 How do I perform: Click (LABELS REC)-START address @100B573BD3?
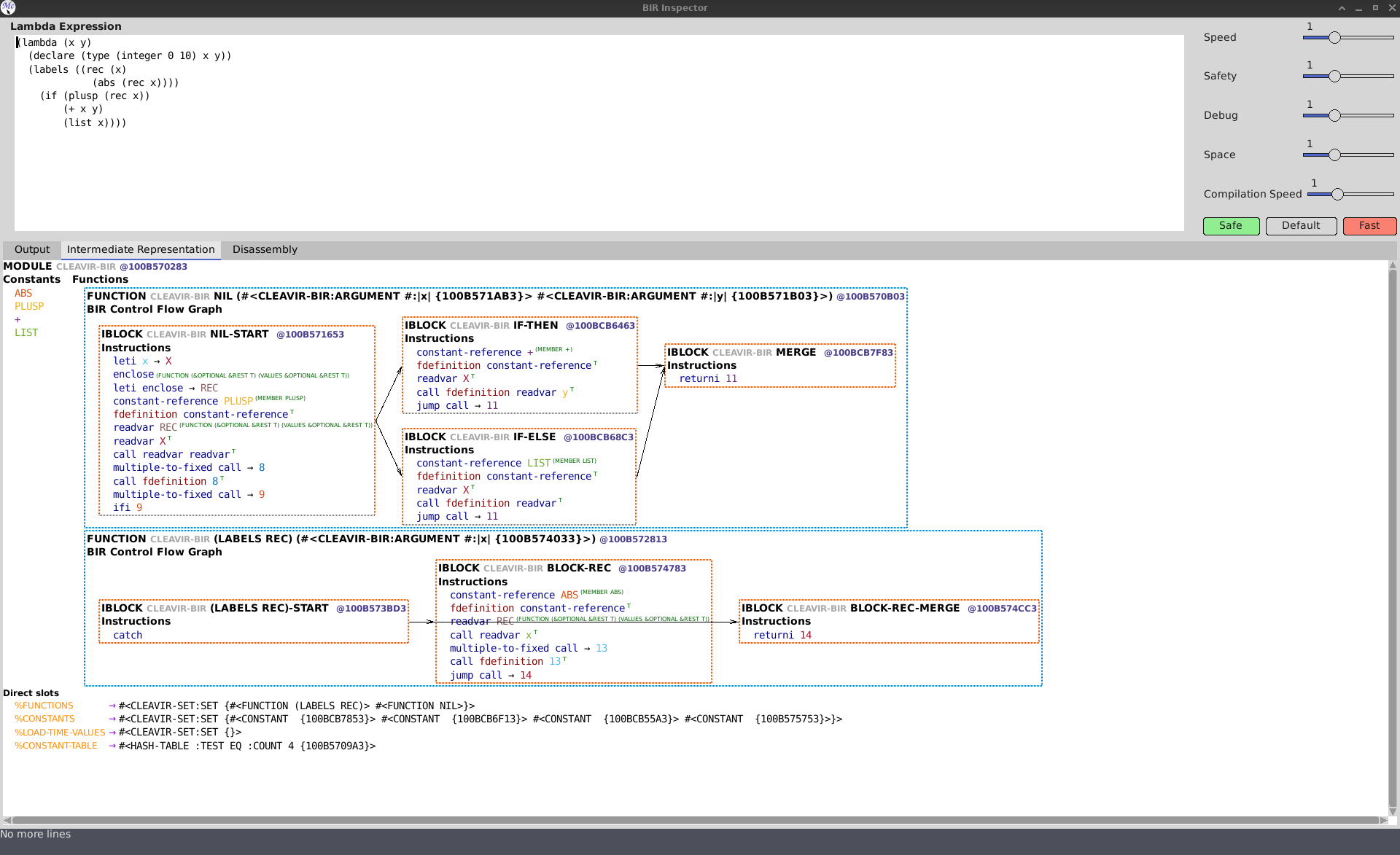click(371, 609)
